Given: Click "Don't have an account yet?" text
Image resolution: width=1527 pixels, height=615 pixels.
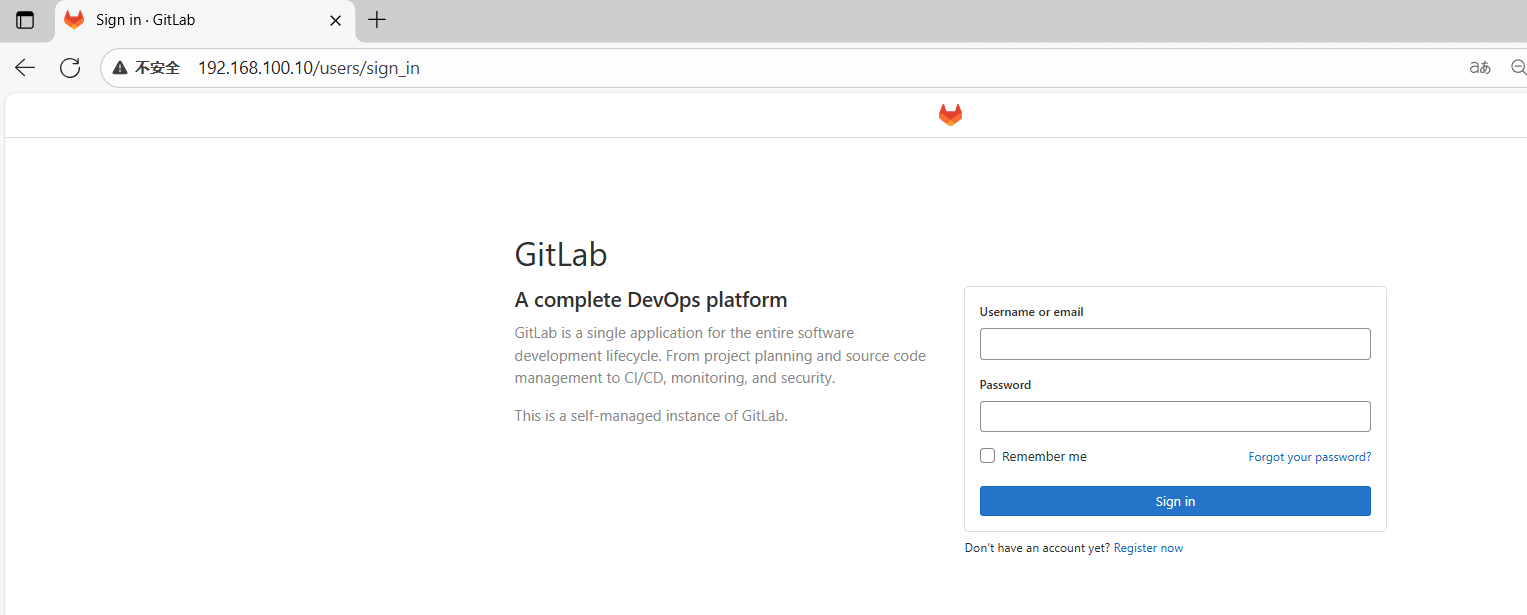Looking at the screenshot, I should tap(1037, 548).
